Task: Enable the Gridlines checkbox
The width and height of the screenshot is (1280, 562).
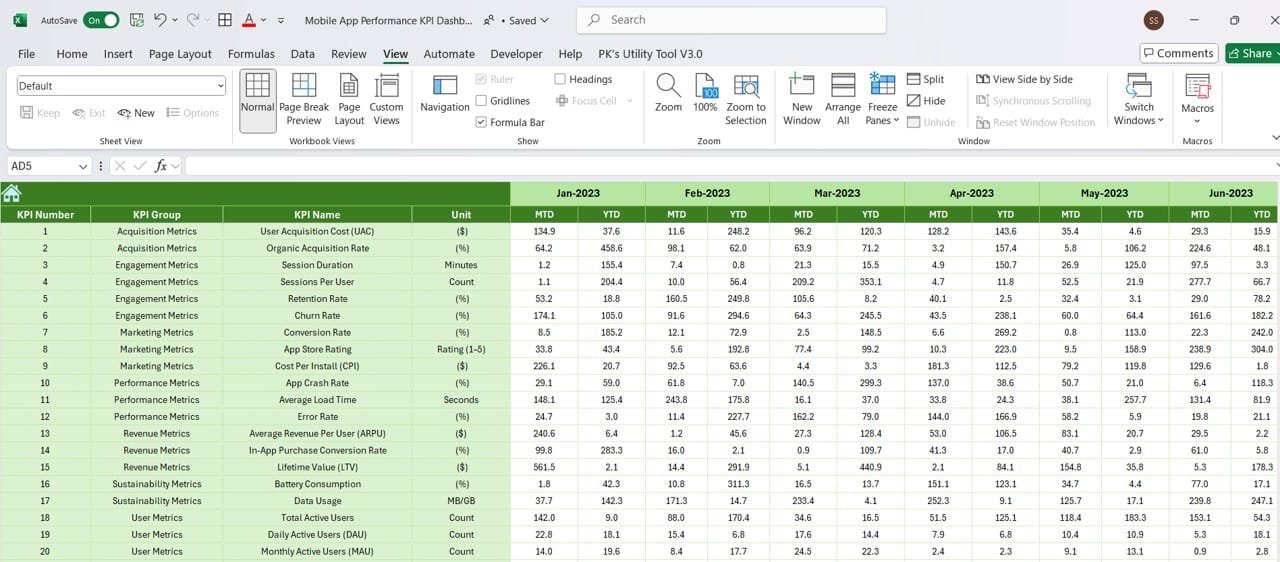Action: point(482,101)
